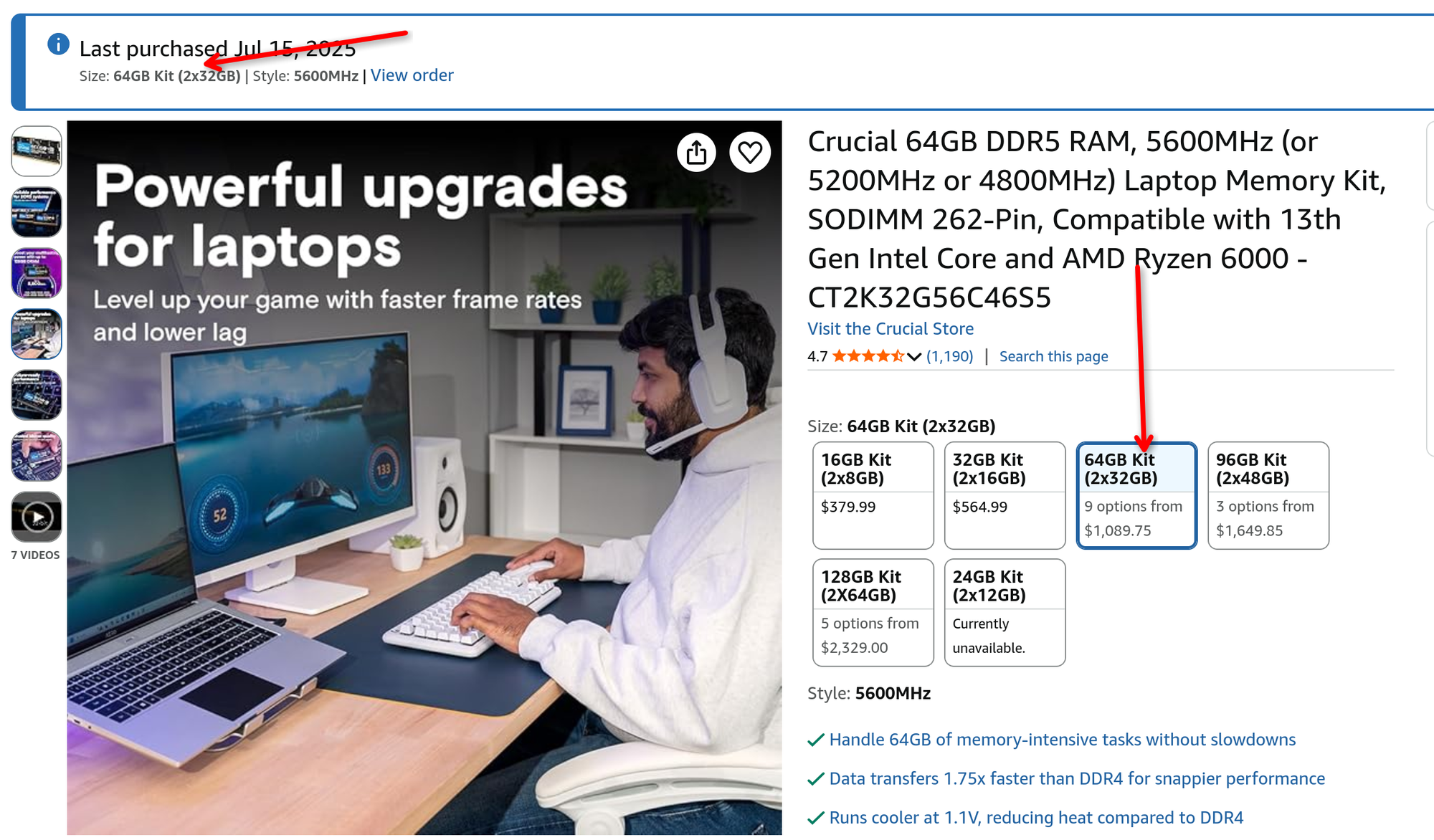
Task: Add to wishlist with the heart icon
Action: (750, 152)
